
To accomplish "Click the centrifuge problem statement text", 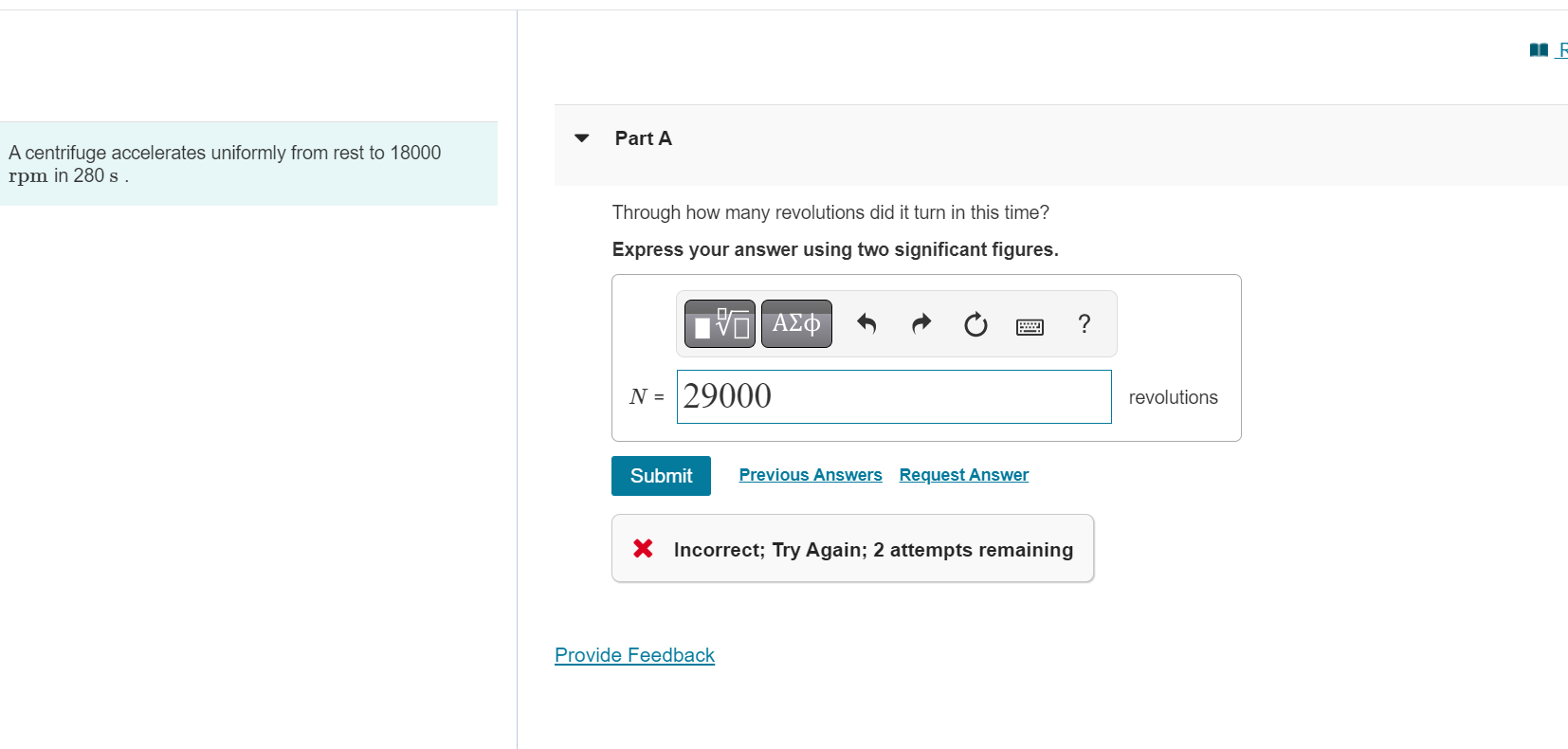I will [225, 164].
